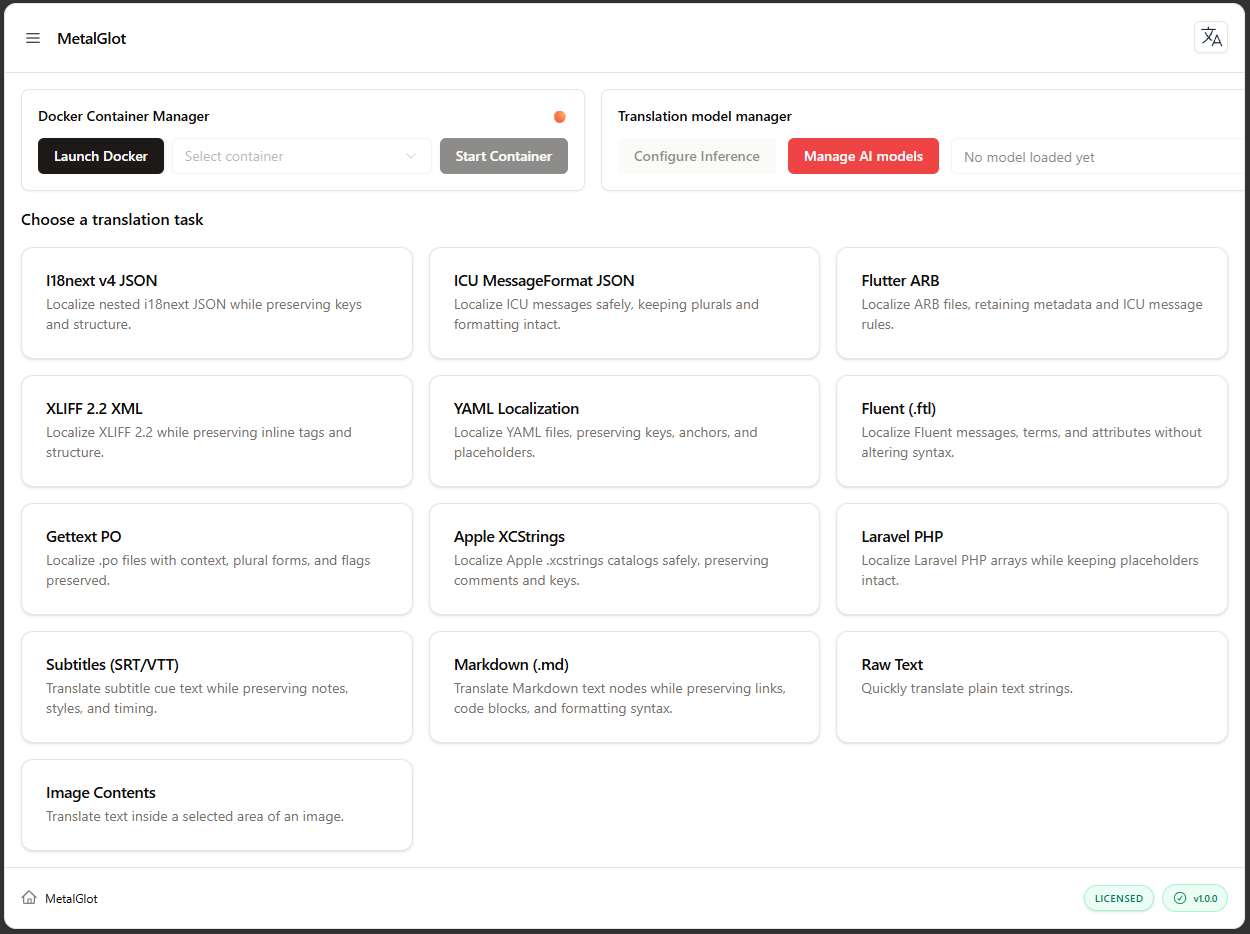
Task: Open the hamburger navigation menu
Action: tap(33, 38)
